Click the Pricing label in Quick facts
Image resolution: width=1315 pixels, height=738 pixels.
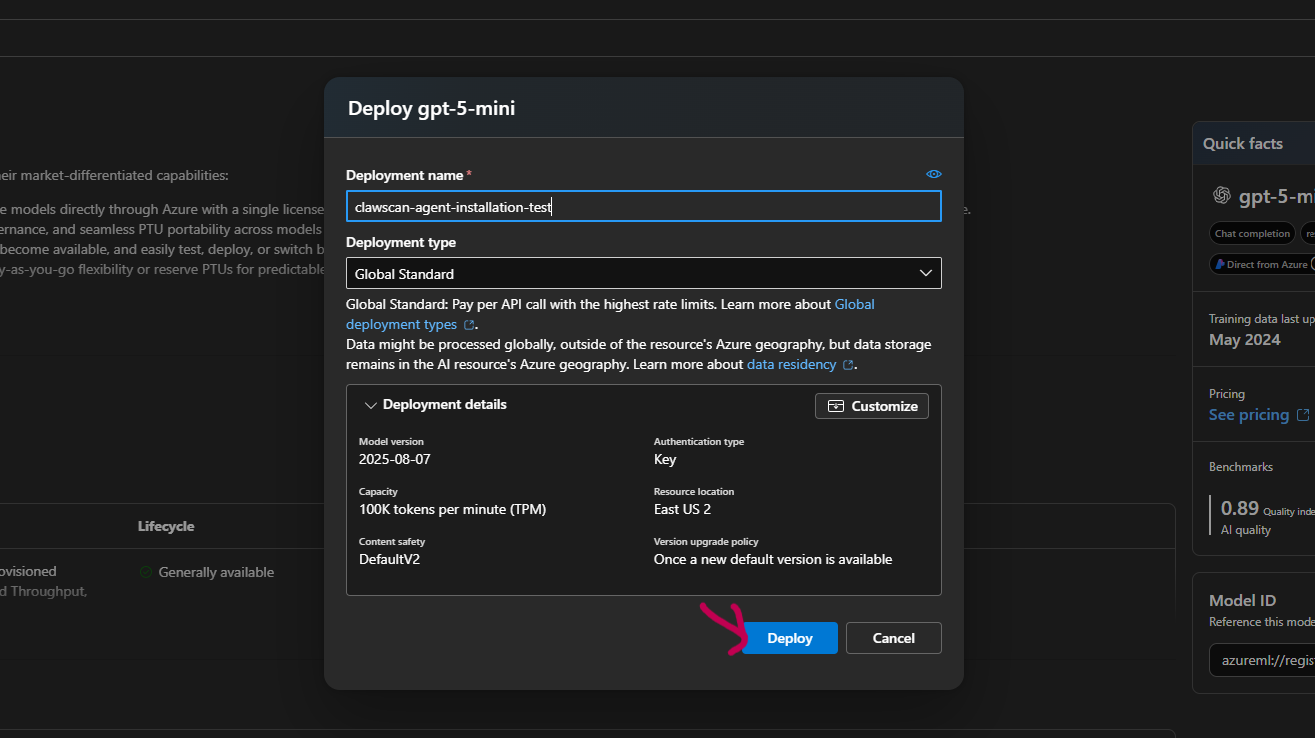point(1227,393)
